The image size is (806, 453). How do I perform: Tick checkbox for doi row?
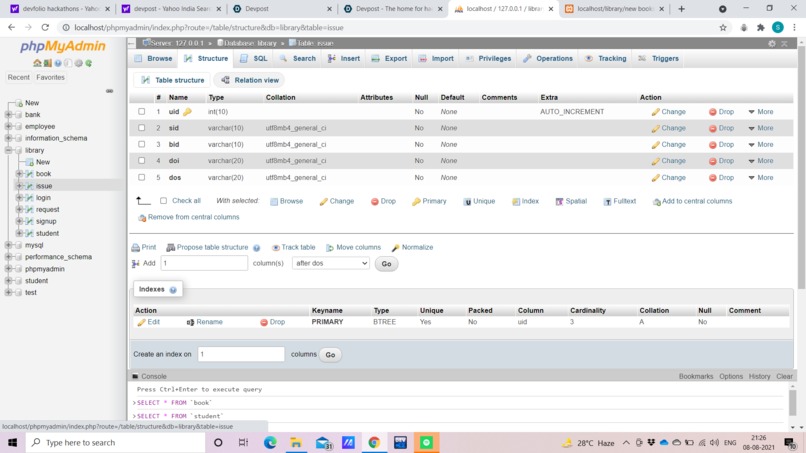pos(141,161)
